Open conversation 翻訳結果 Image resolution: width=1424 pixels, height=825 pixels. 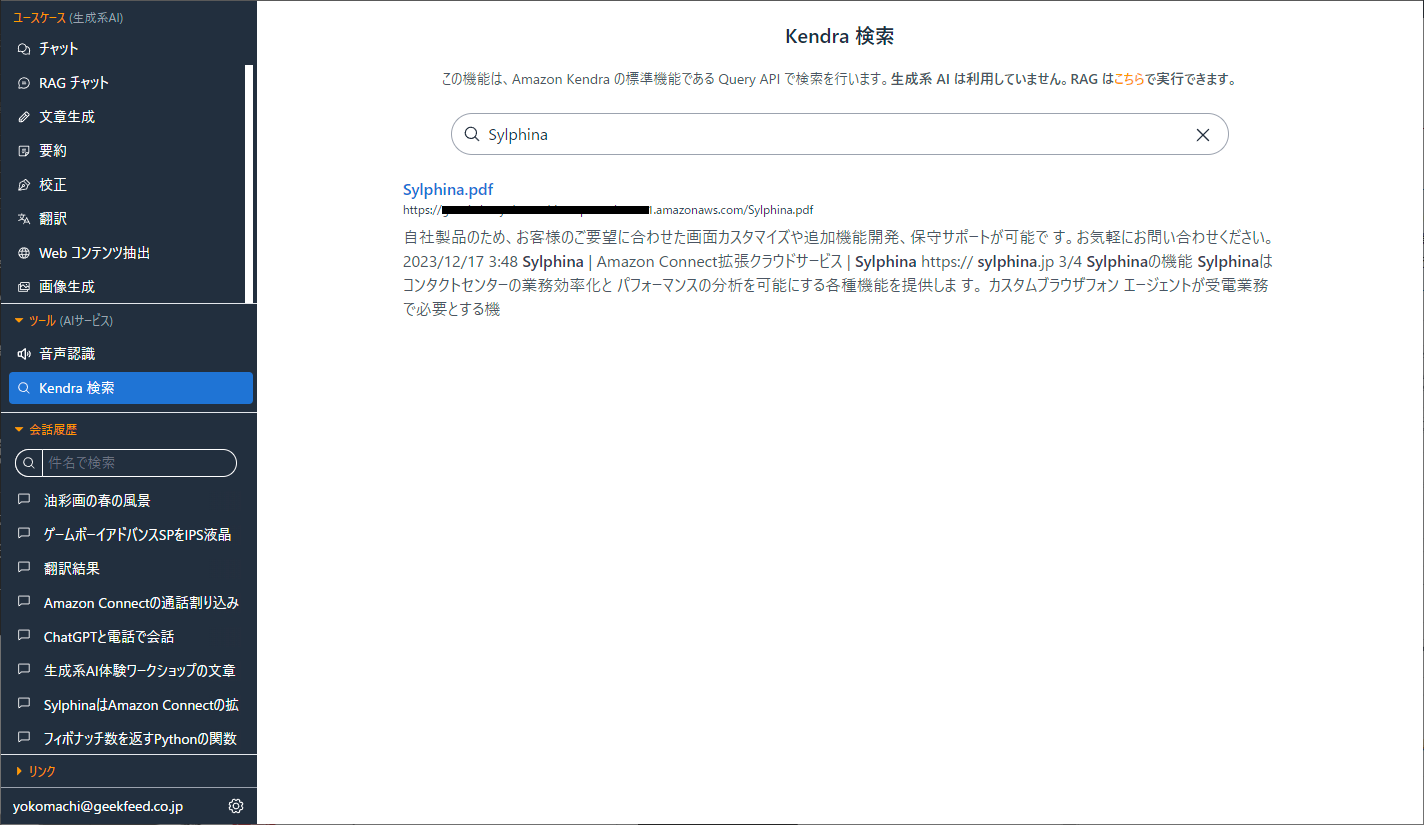[x=128, y=568]
